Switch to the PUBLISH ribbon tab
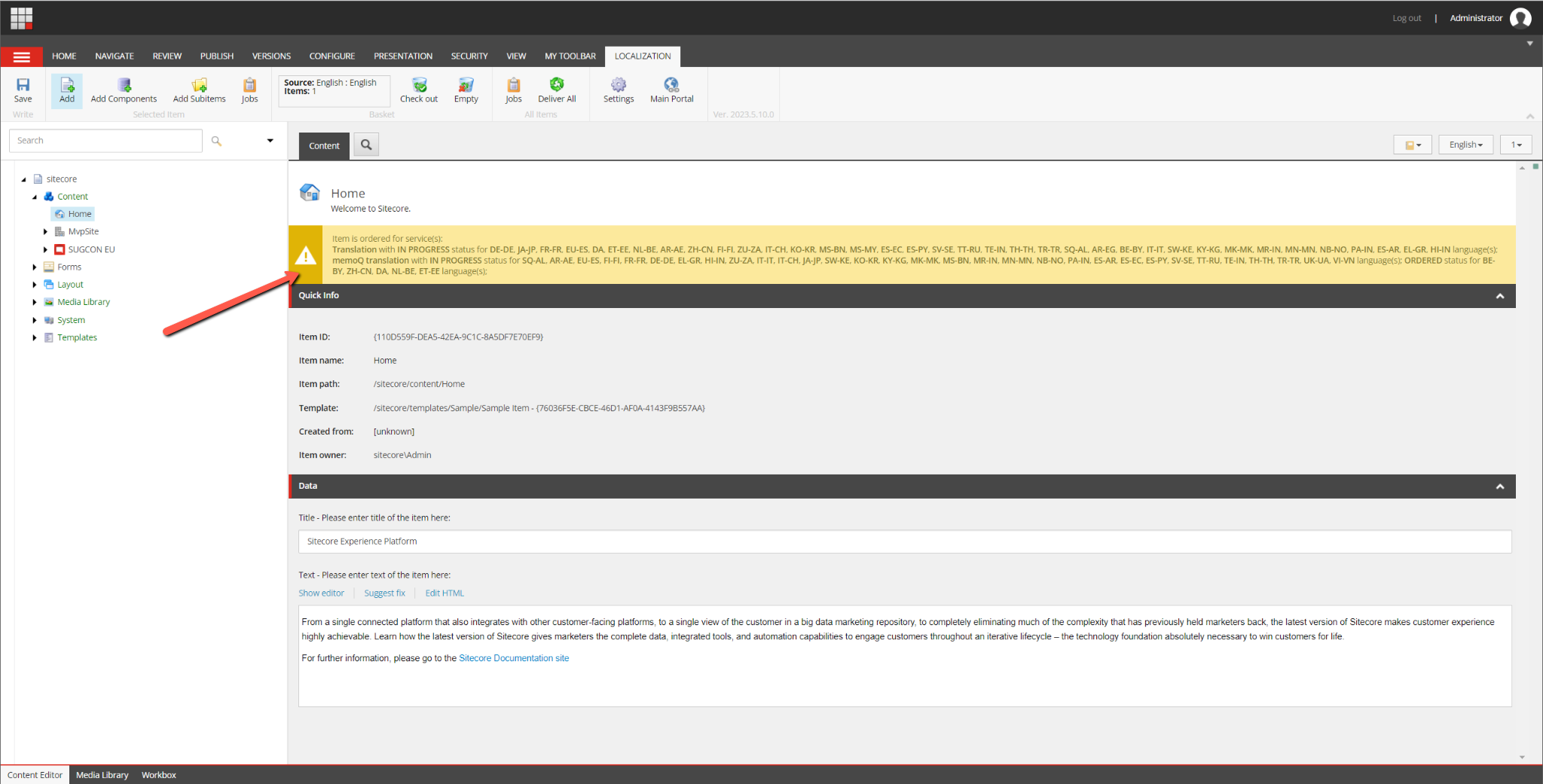 (x=217, y=56)
